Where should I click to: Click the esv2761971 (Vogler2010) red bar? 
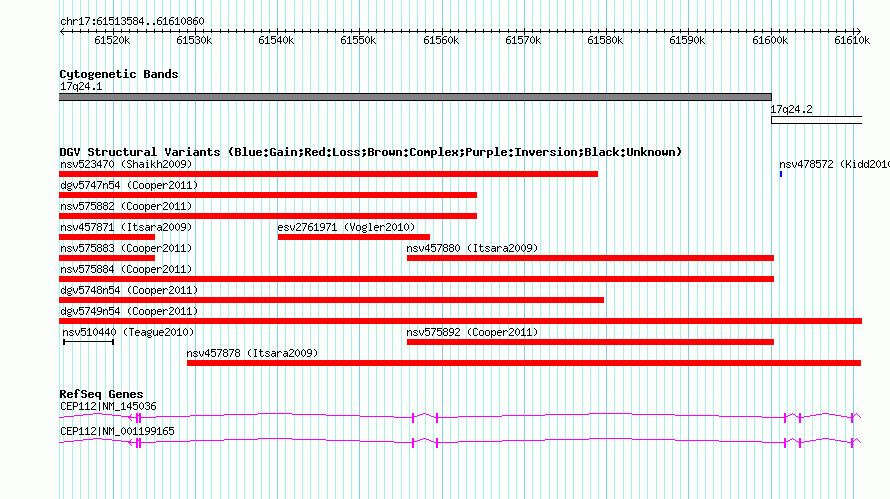354,237
